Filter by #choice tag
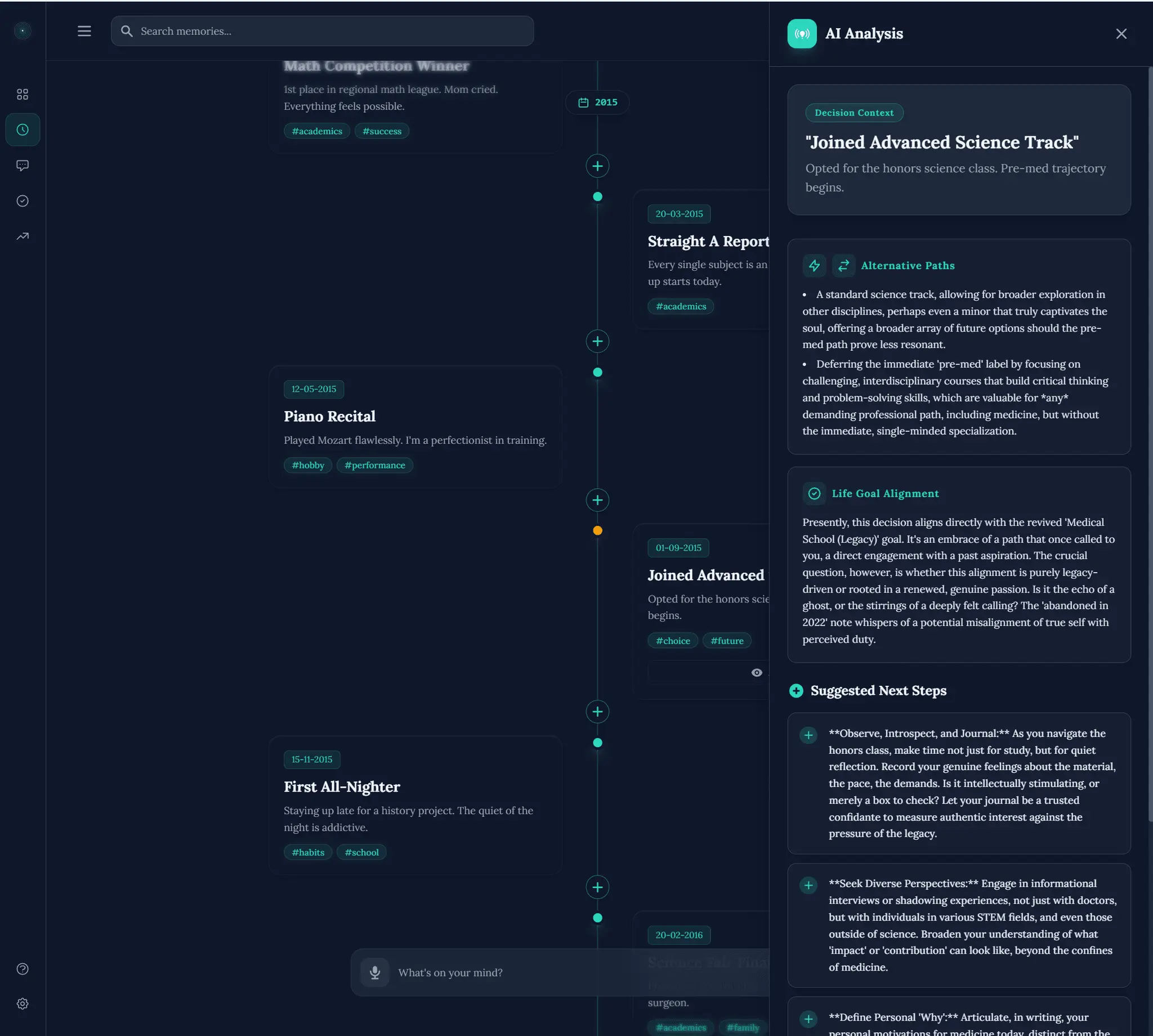The image size is (1153, 1036). (x=673, y=640)
